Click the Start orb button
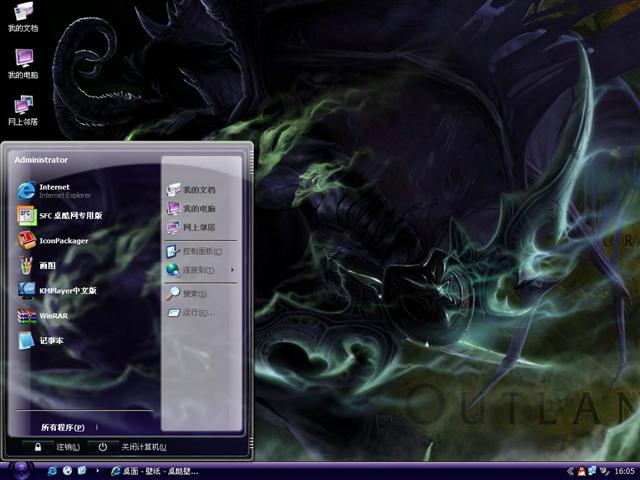 [x=20, y=471]
